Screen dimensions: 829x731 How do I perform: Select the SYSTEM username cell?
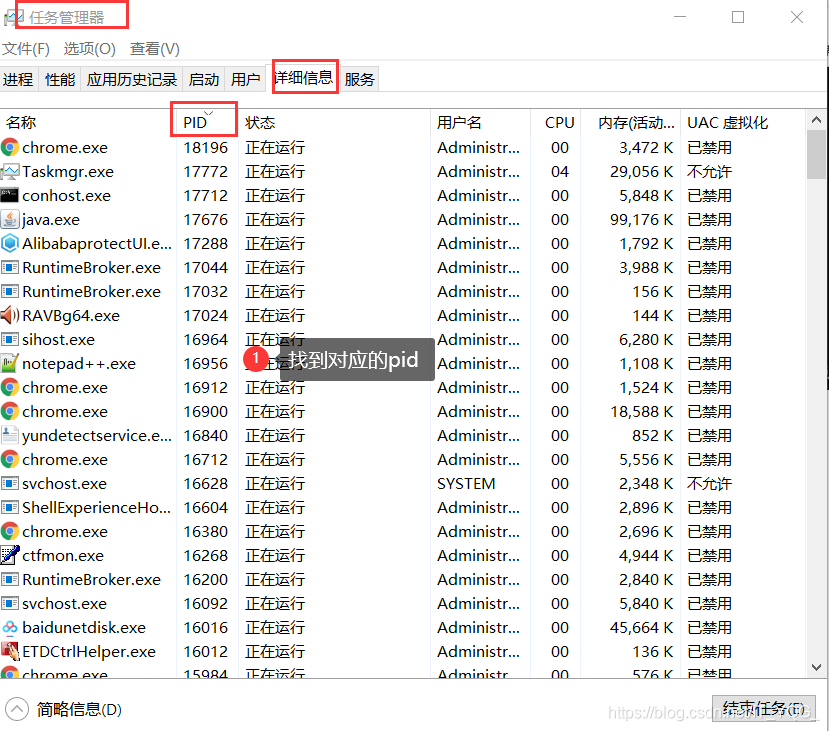point(466,483)
